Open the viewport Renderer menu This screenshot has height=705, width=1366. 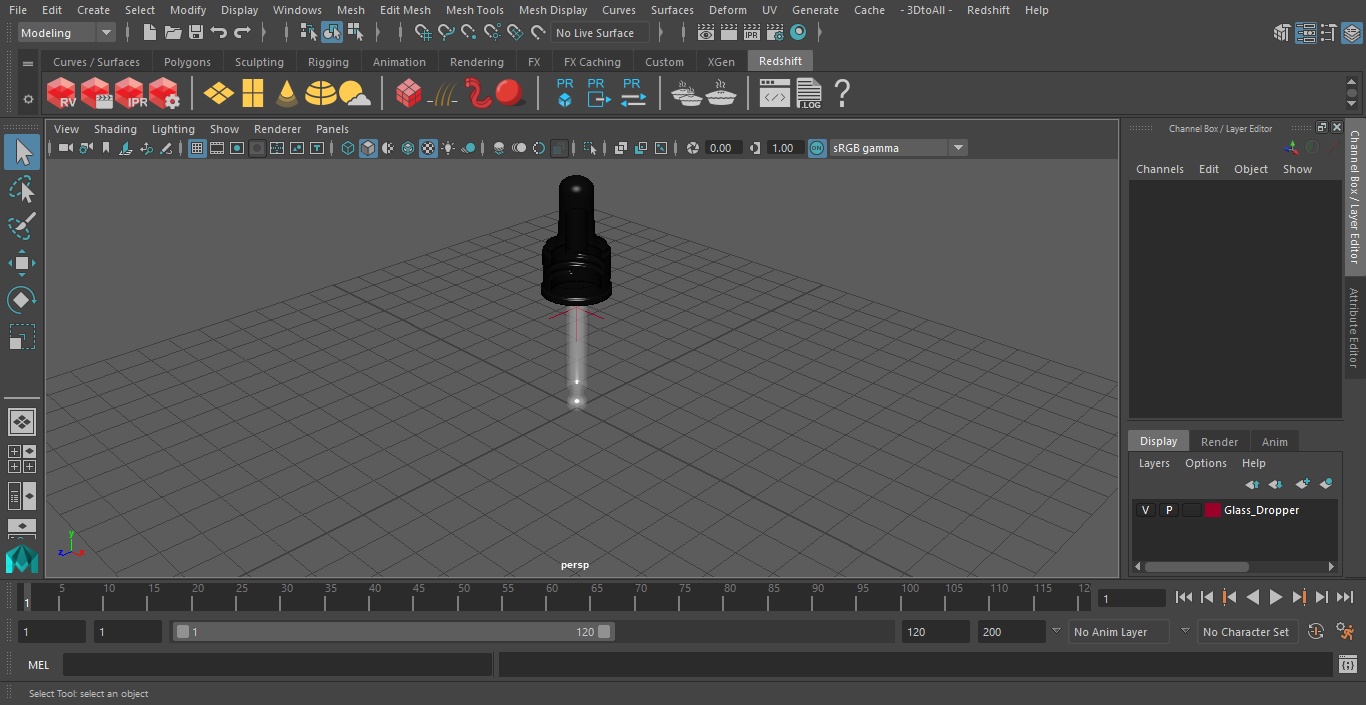tap(277, 129)
